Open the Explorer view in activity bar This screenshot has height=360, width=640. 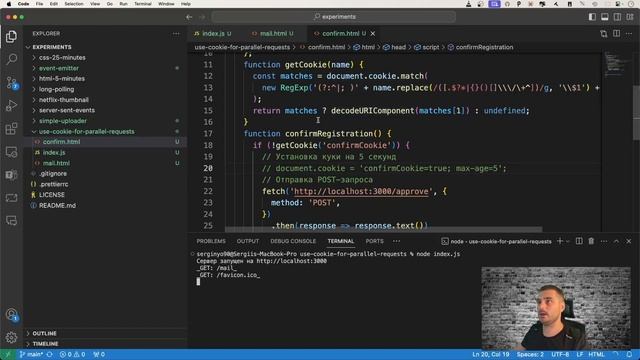coord(11,37)
